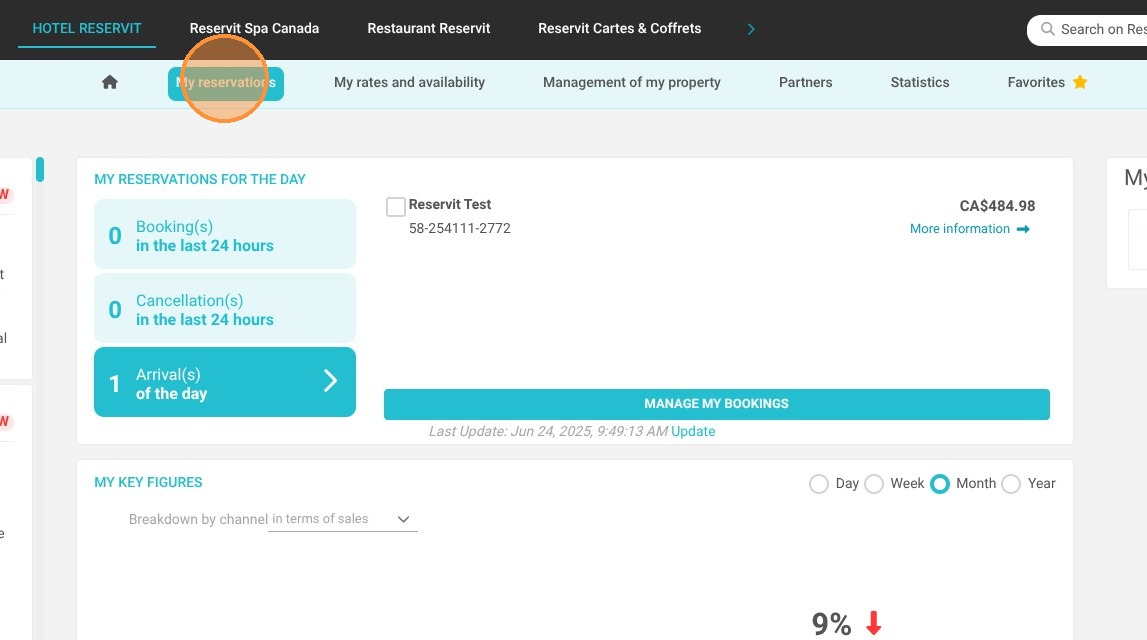
Task: Open the Partners menu
Action: (x=805, y=83)
